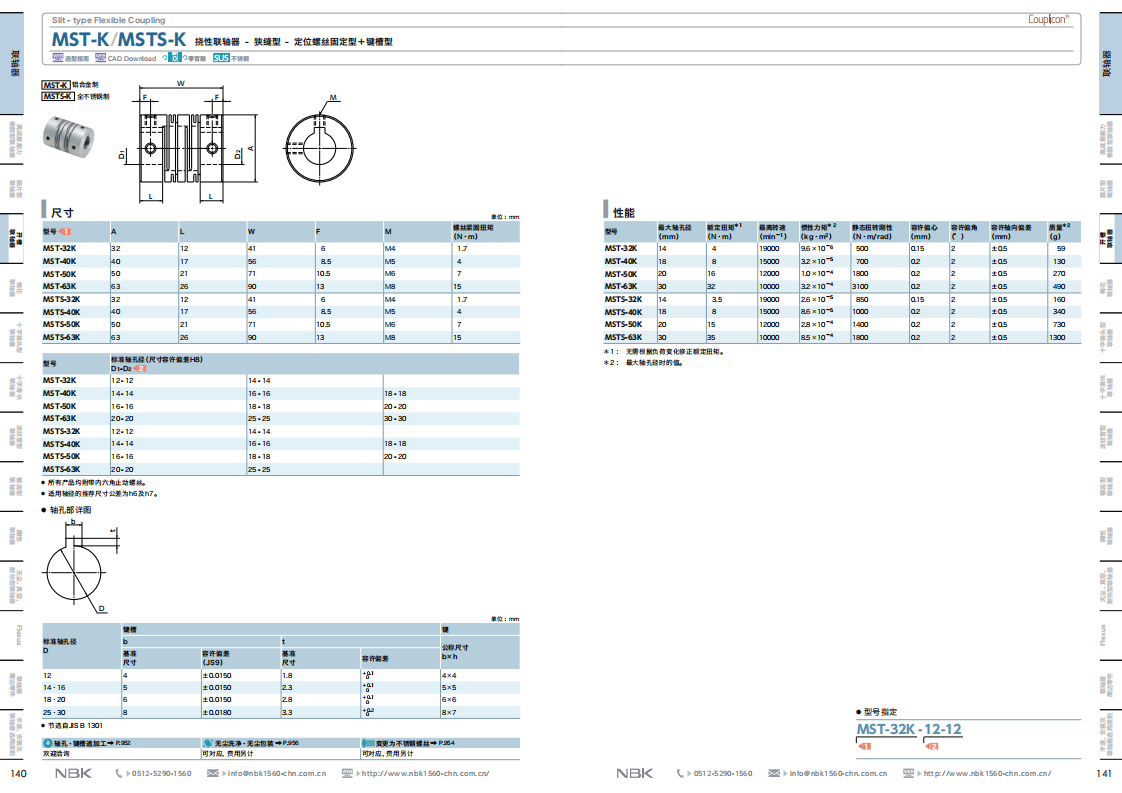Open the CAD Download link text
The image size is (1122, 793).
pyautogui.click(x=132, y=59)
